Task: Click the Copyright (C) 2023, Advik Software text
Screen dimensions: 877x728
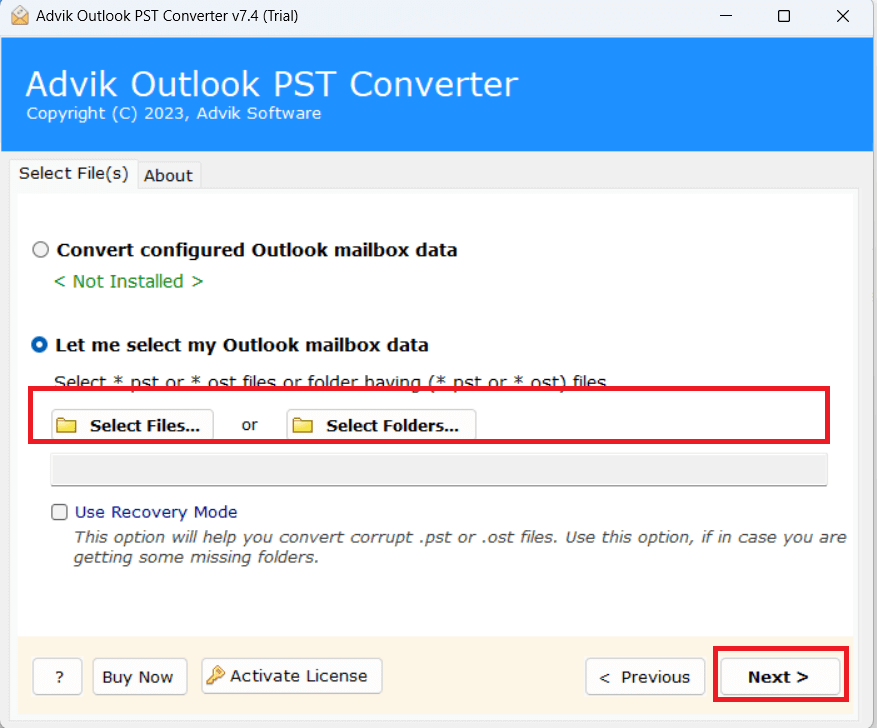Action: [x=174, y=114]
